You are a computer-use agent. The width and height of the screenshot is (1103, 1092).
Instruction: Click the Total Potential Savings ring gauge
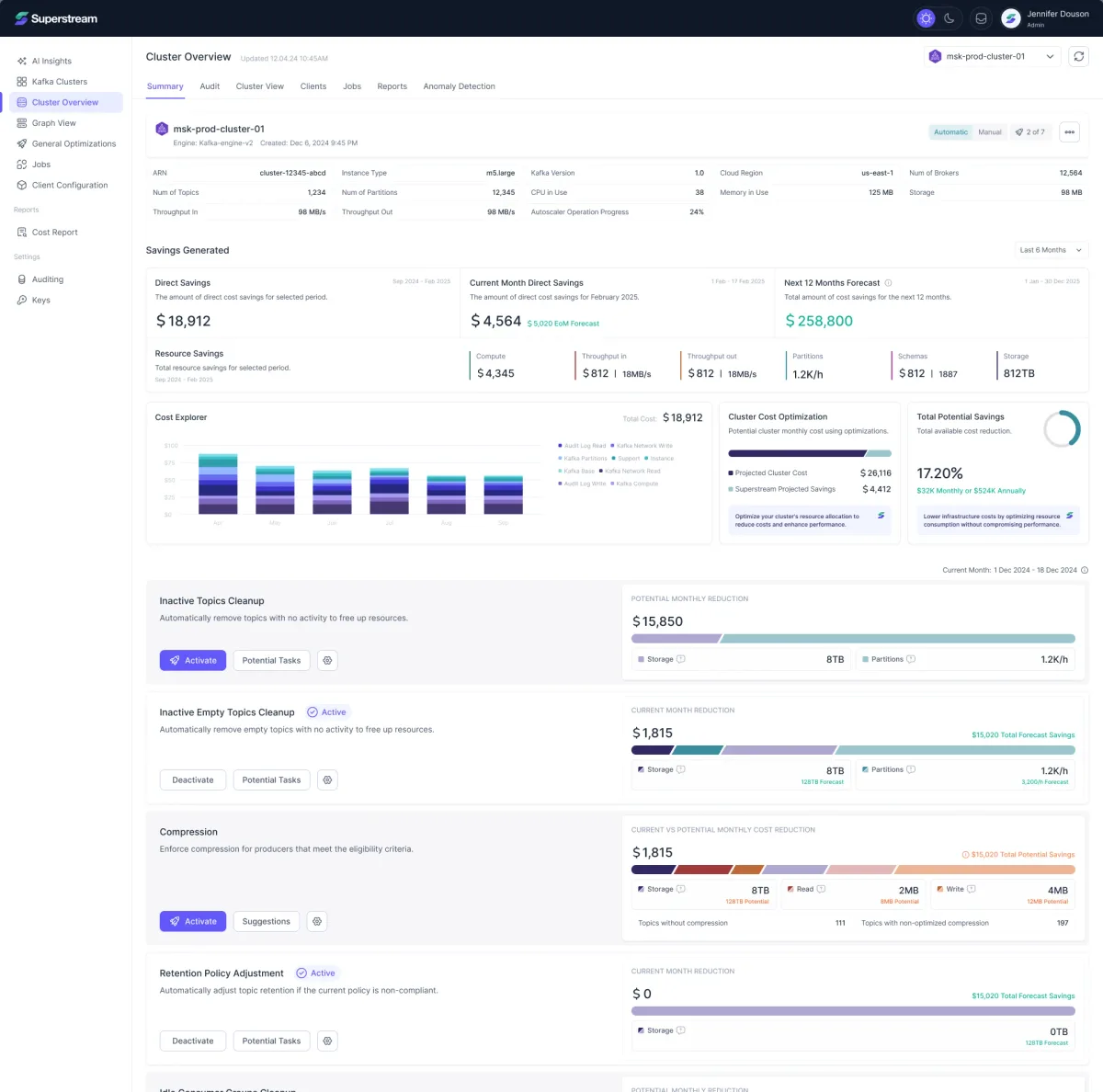pos(1062,428)
